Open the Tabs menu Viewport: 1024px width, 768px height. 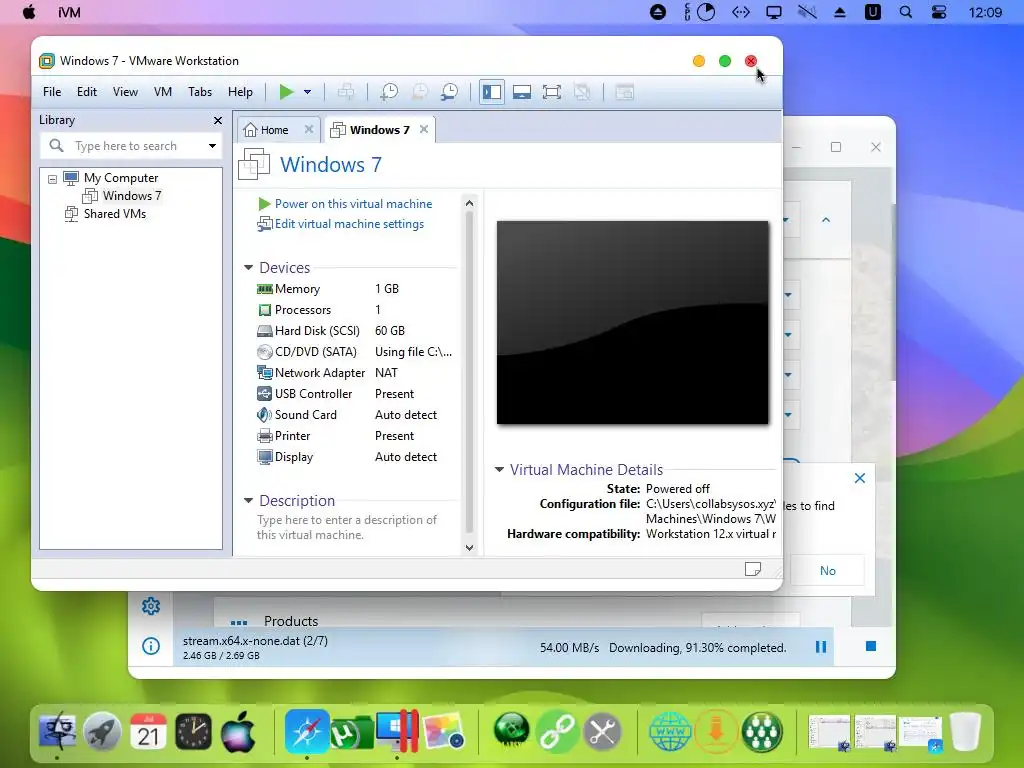[x=200, y=92]
